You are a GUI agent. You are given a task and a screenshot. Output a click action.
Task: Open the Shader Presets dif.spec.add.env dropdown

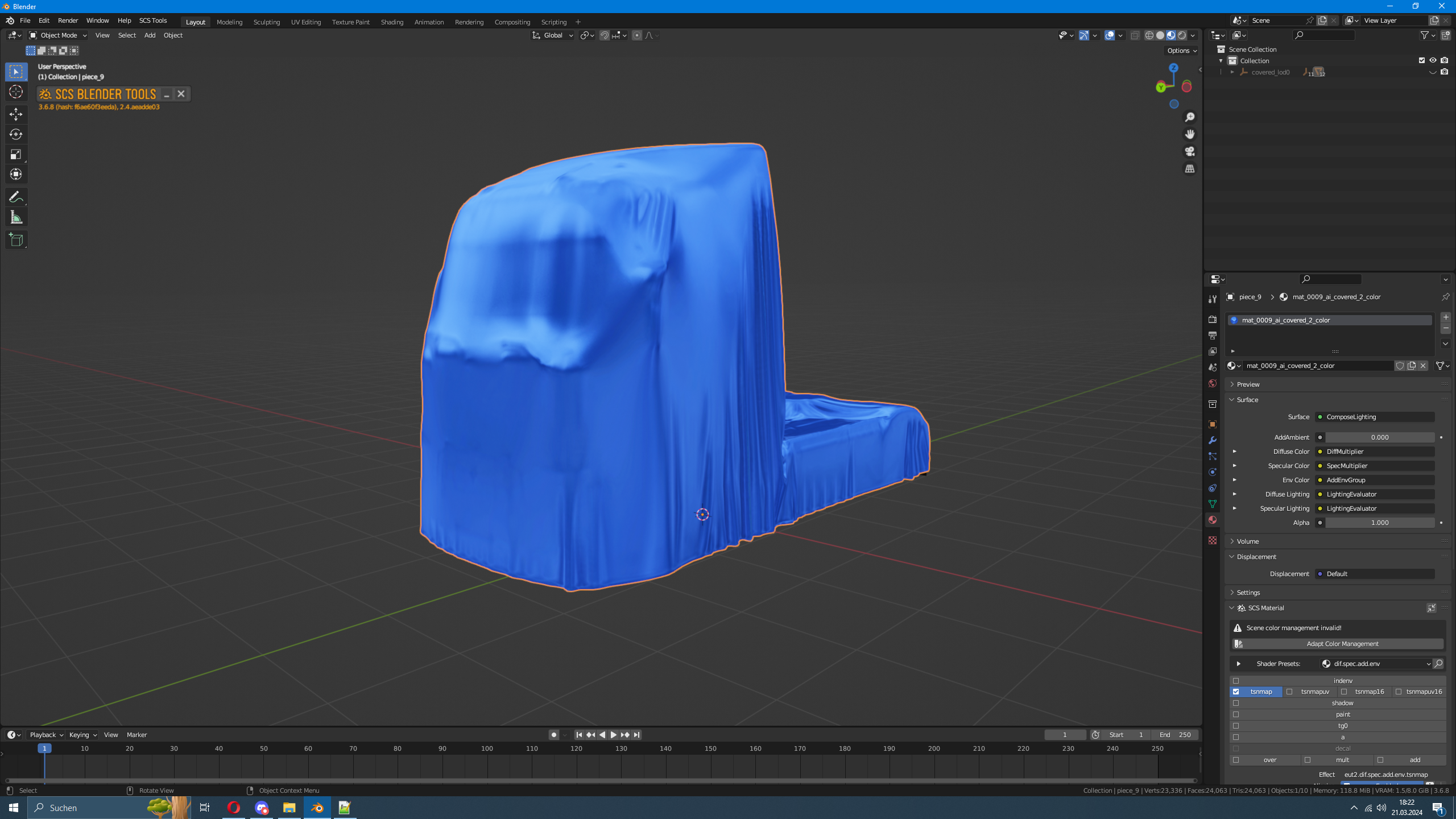[1375, 664]
